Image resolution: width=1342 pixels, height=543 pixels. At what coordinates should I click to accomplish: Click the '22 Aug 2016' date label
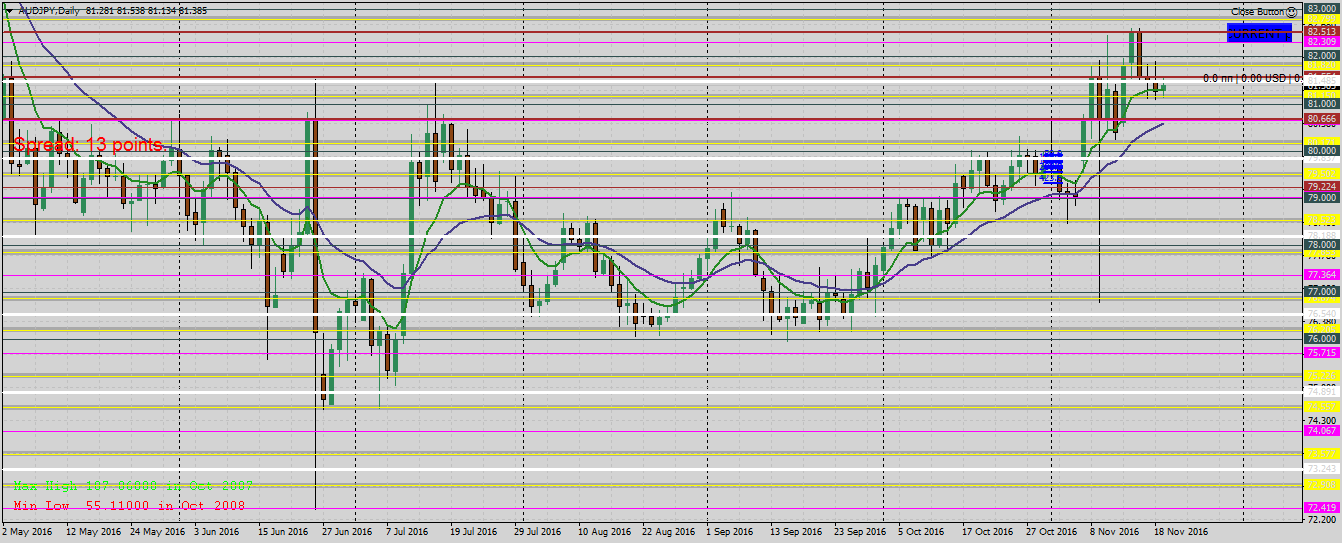coord(669,532)
